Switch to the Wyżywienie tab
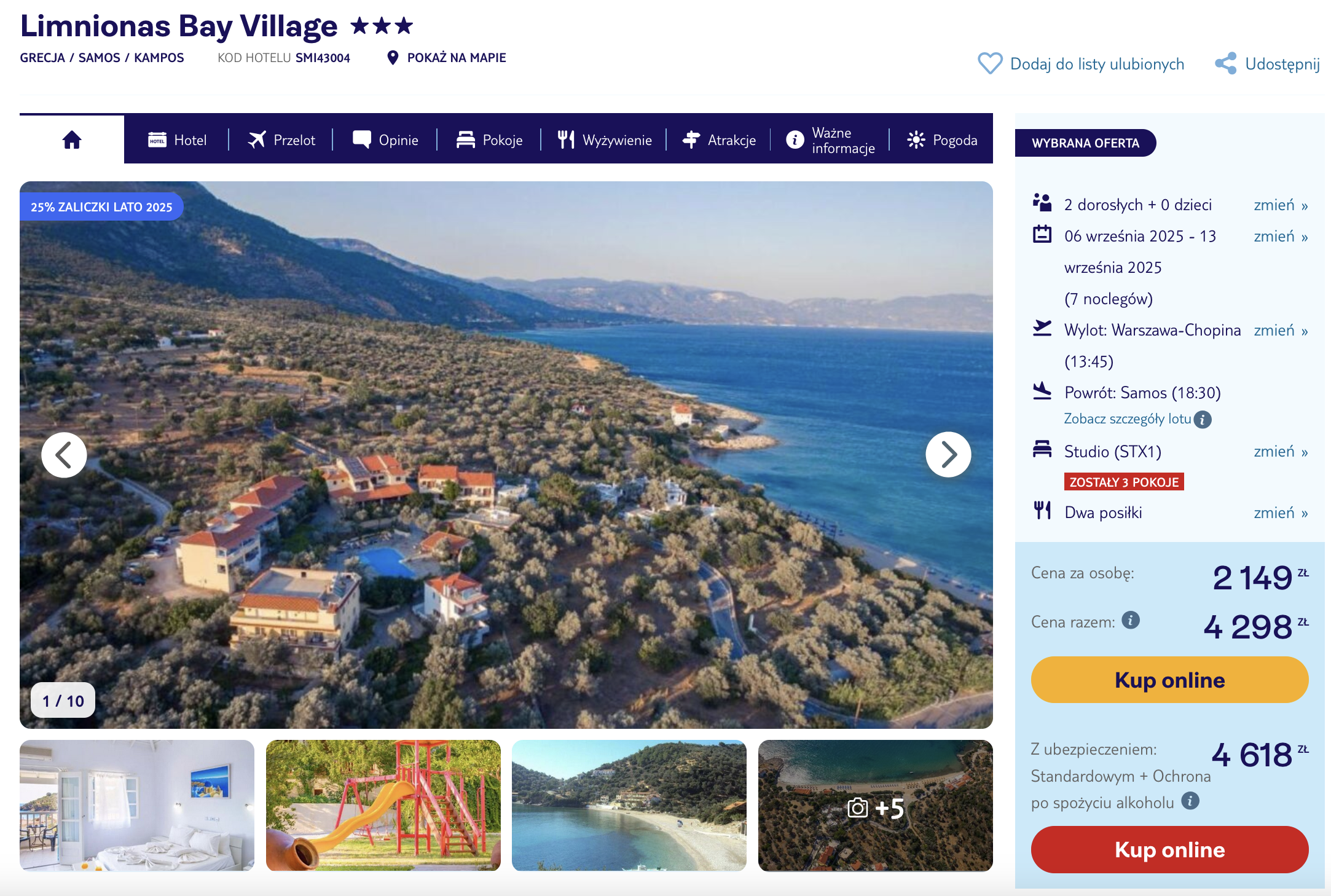Viewport: 1331px width, 896px height. 605,140
